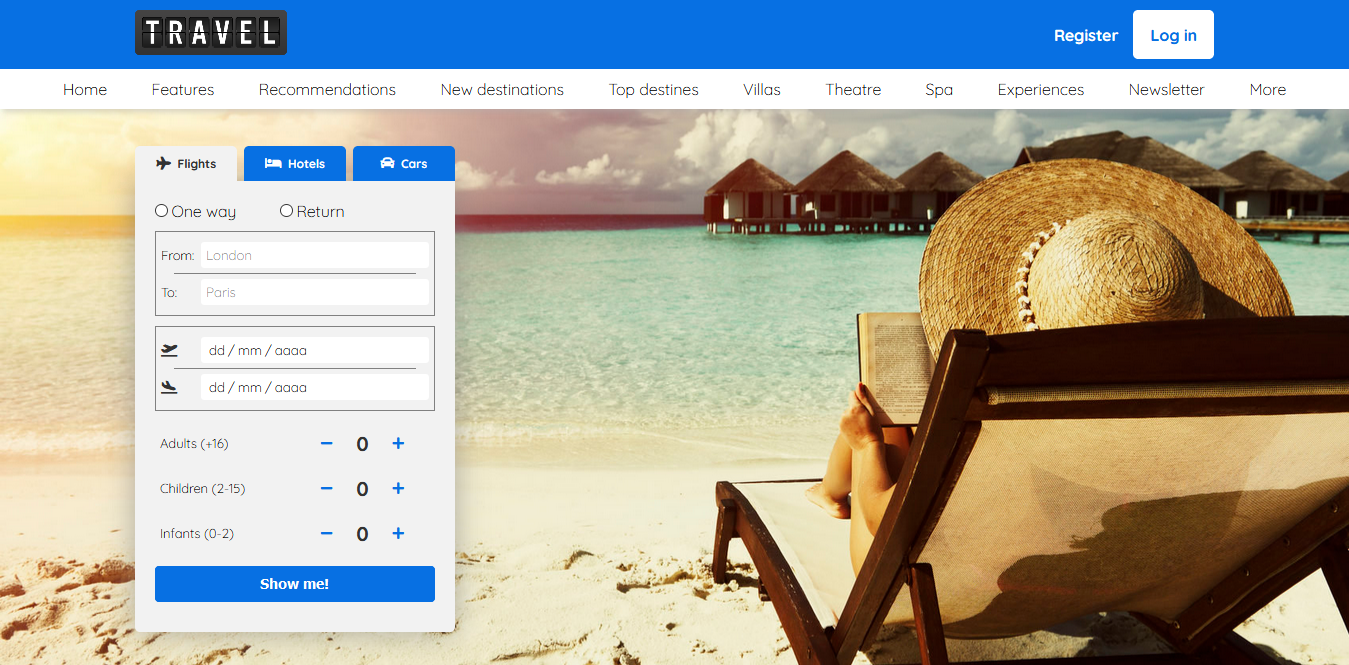The image size is (1349, 665).
Task: Click the Log in button
Action: click(x=1173, y=35)
